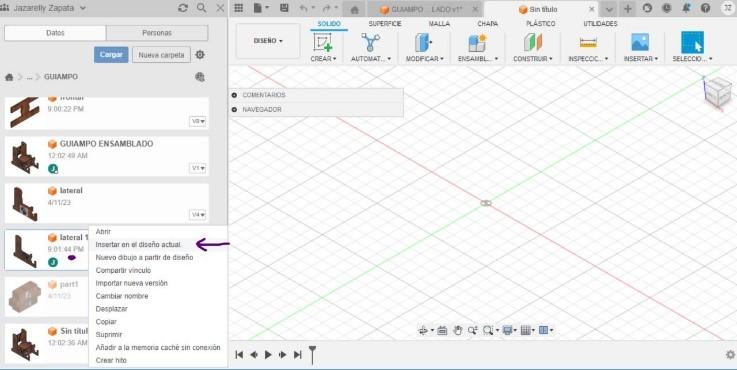
Task: Choose Cambiar nombre in context menu
Action: [x=122, y=296]
